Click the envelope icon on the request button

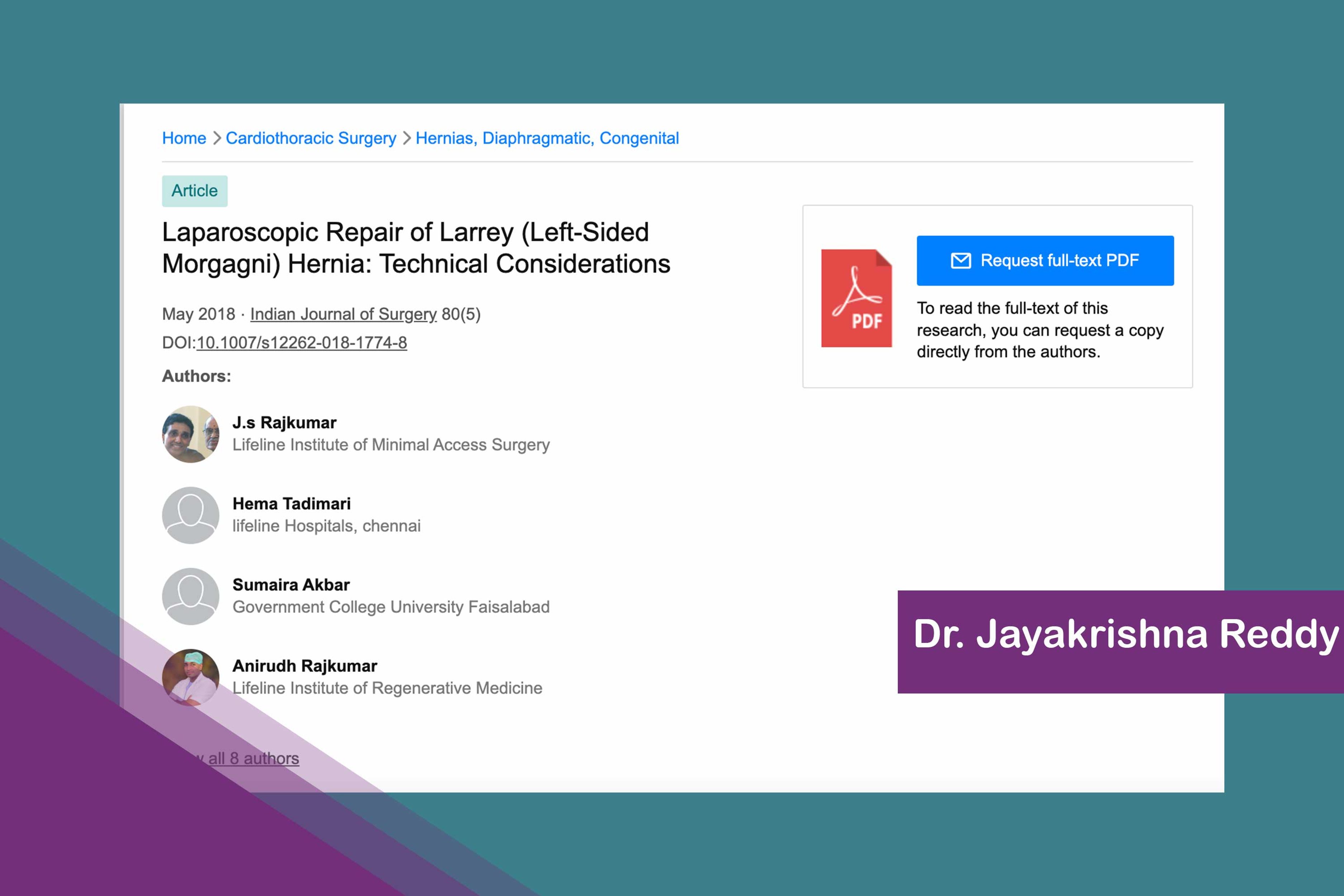coord(961,260)
